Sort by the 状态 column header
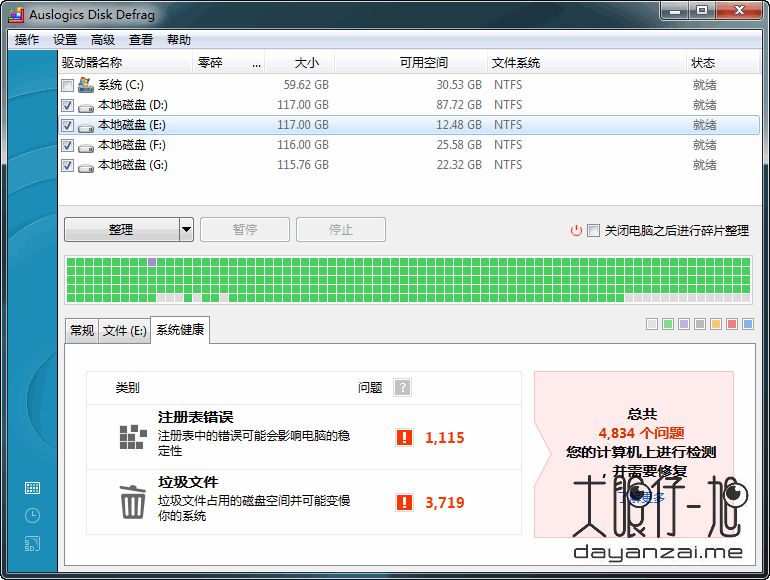 click(723, 62)
